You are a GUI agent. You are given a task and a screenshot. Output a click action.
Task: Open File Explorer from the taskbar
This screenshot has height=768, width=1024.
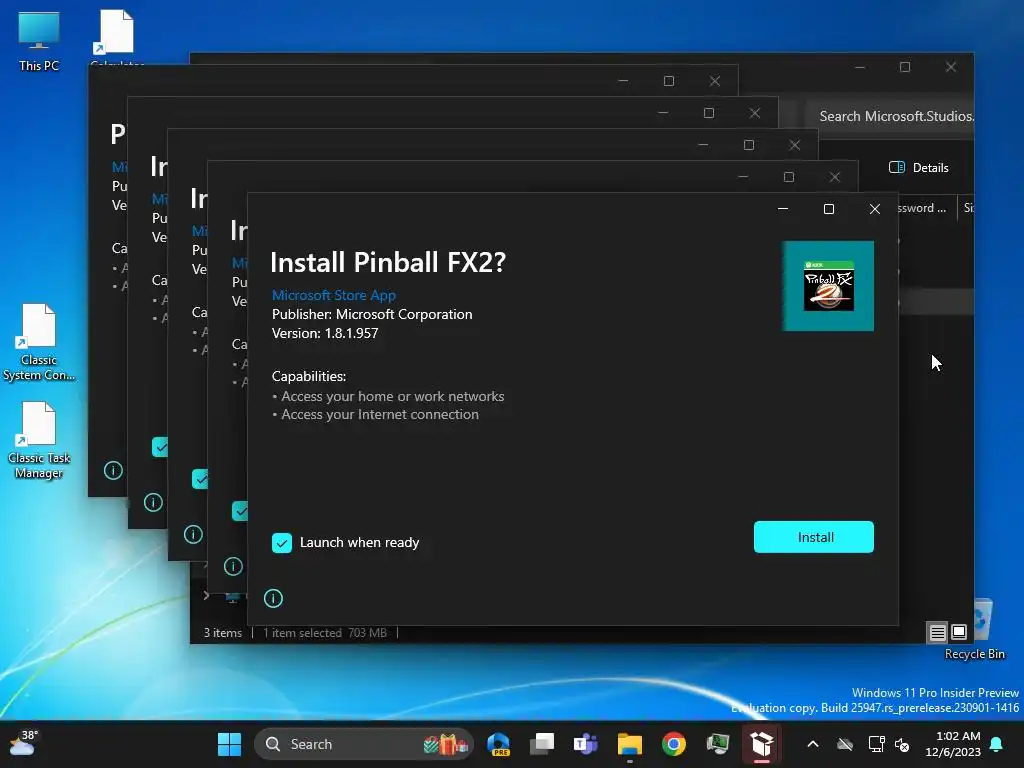[x=630, y=744]
